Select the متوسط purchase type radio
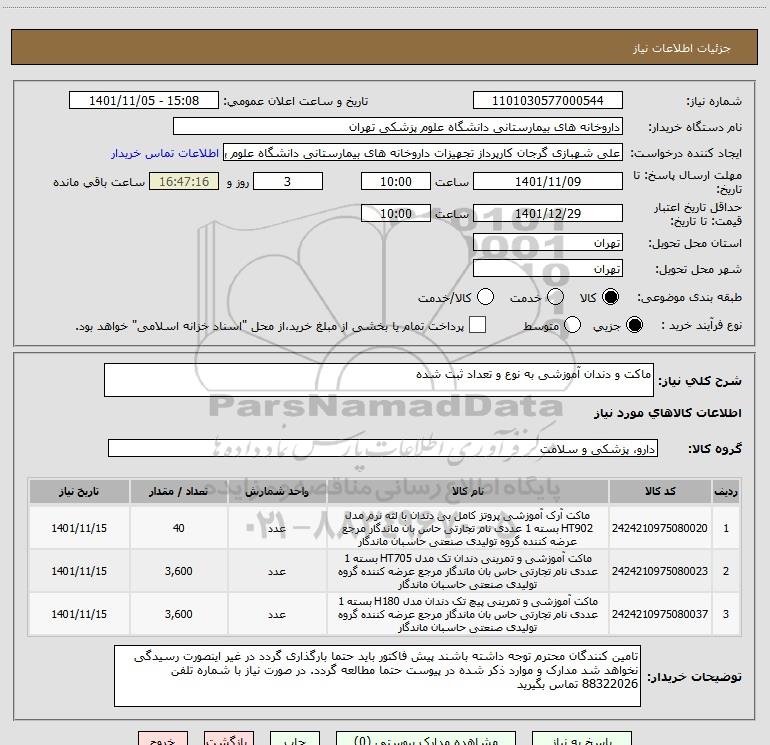Viewport: 770px width, 745px height. click(572, 325)
